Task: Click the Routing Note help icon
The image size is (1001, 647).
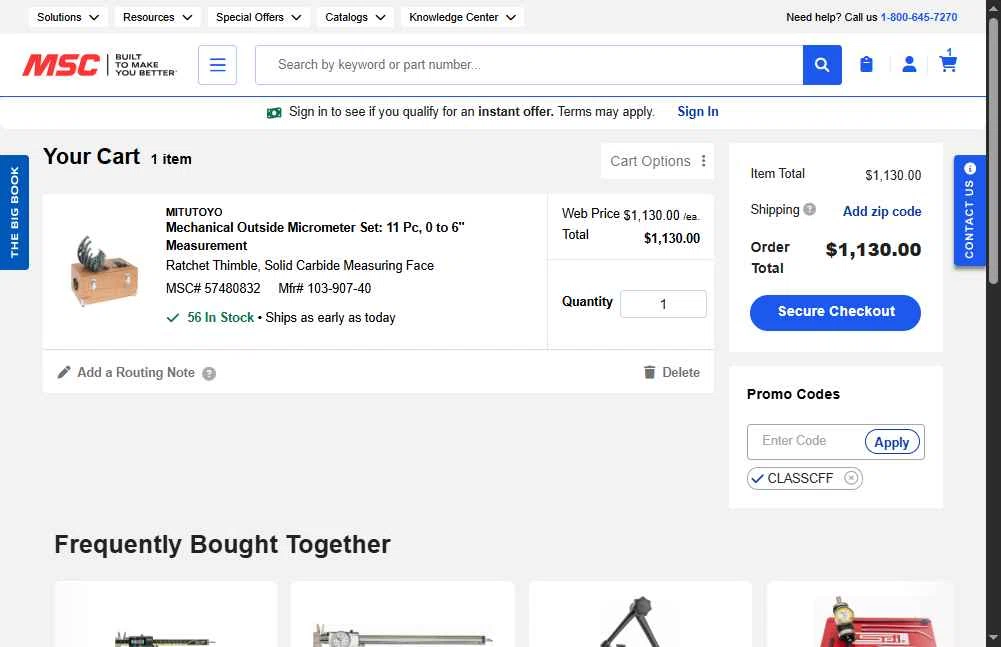Action: click(209, 374)
